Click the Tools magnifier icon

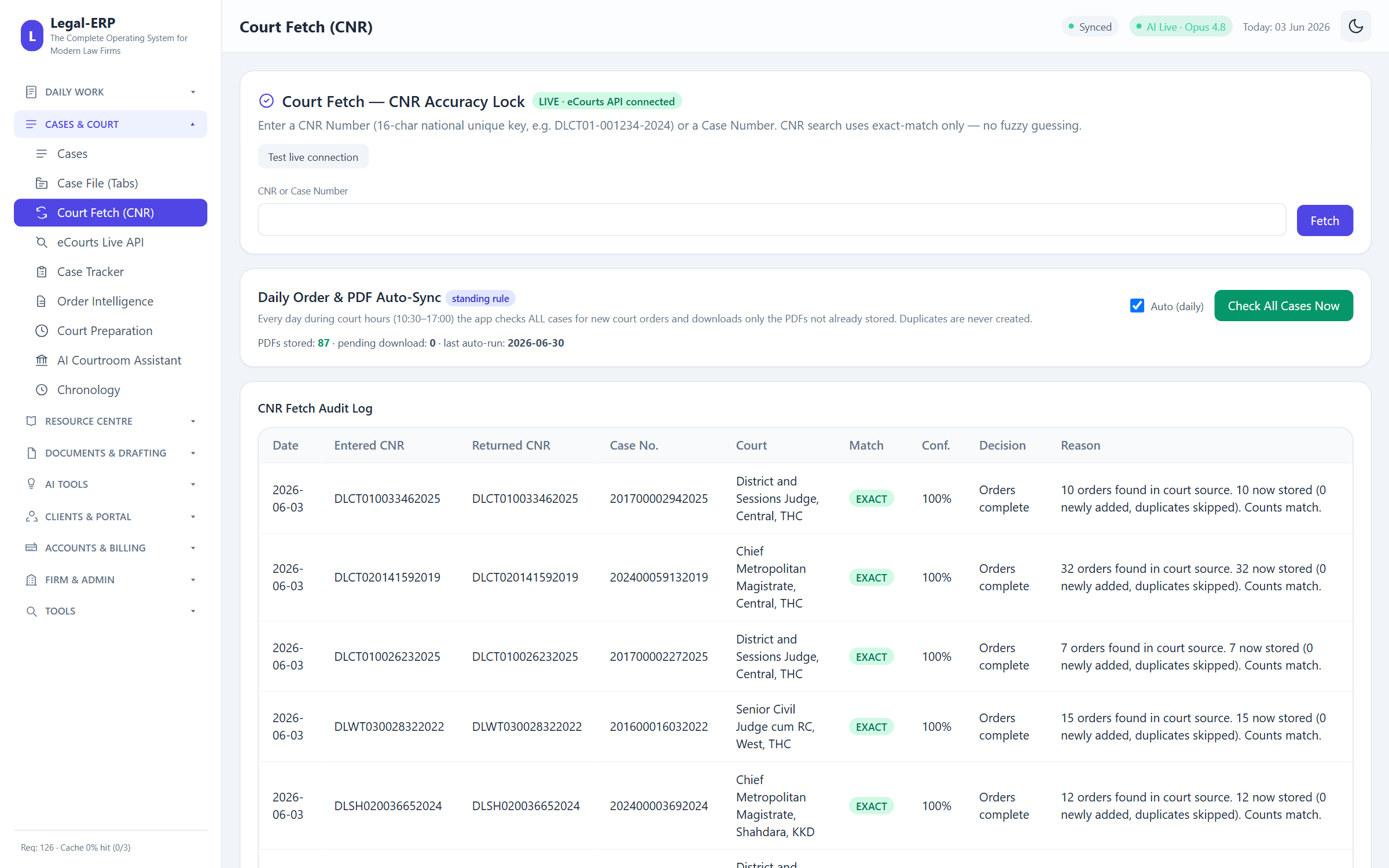pos(31,611)
